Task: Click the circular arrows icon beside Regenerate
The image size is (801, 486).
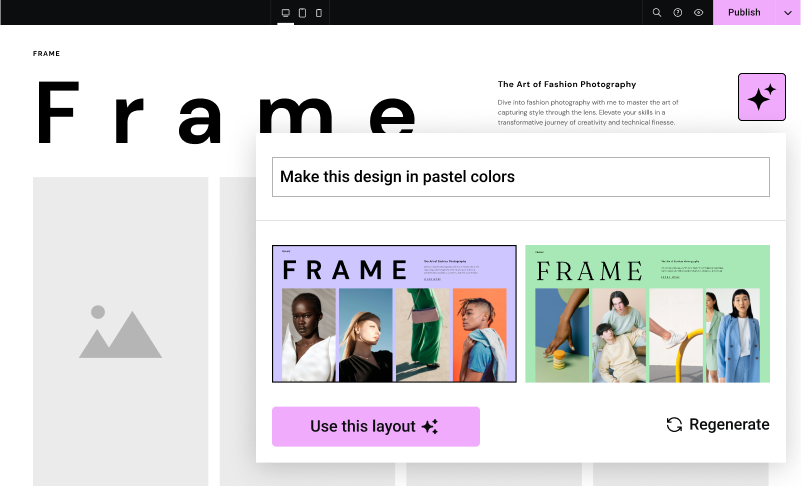Action: point(675,425)
